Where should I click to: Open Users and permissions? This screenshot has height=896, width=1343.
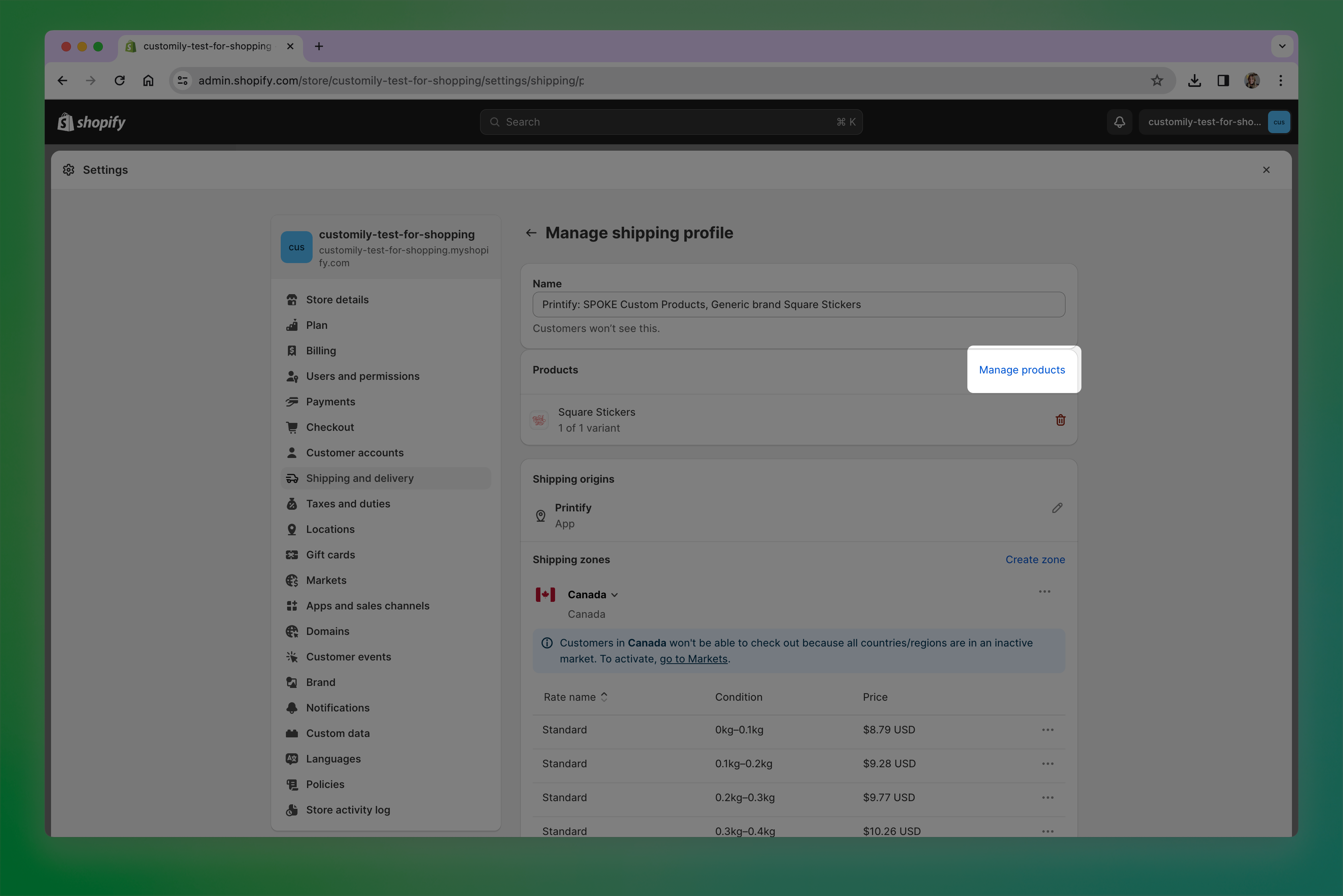pyautogui.click(x=386, y=377)
